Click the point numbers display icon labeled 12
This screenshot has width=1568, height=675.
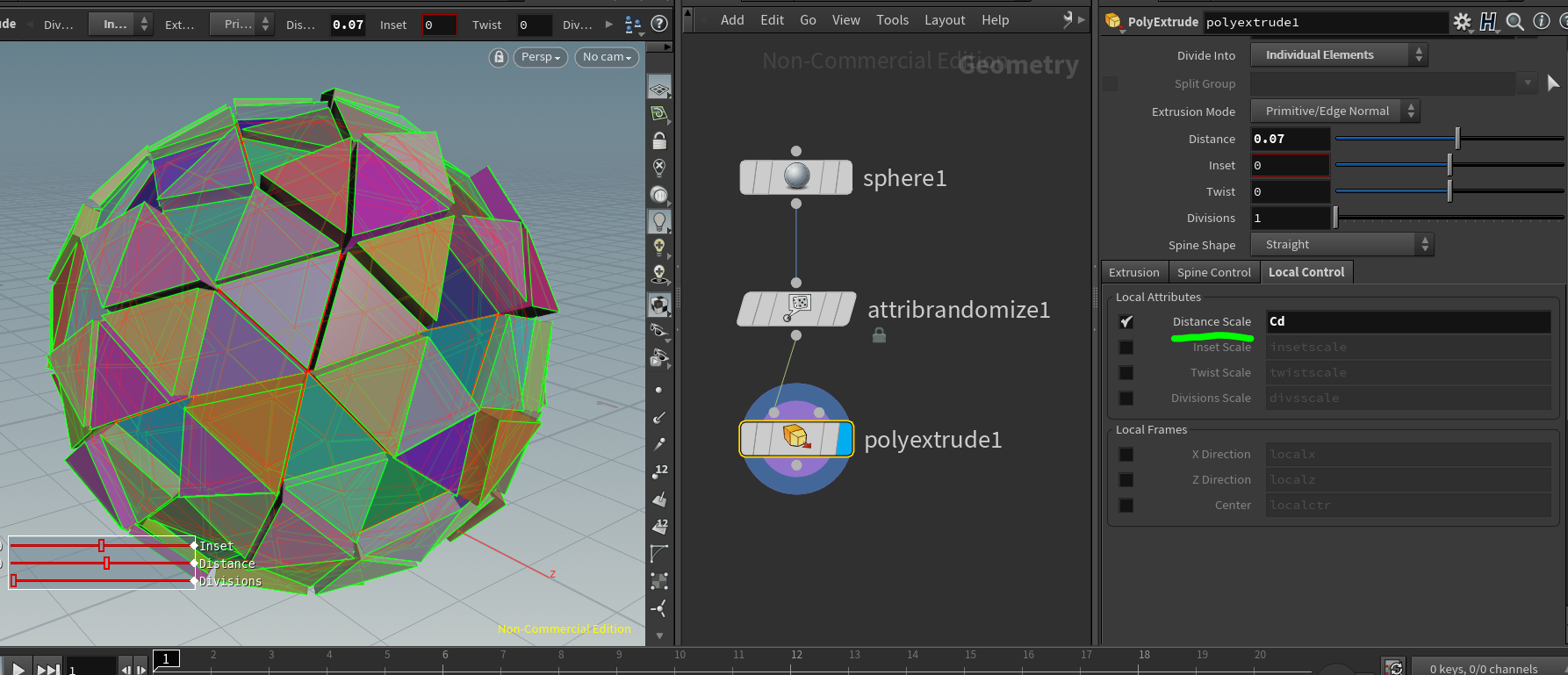(x=659, y=472)
